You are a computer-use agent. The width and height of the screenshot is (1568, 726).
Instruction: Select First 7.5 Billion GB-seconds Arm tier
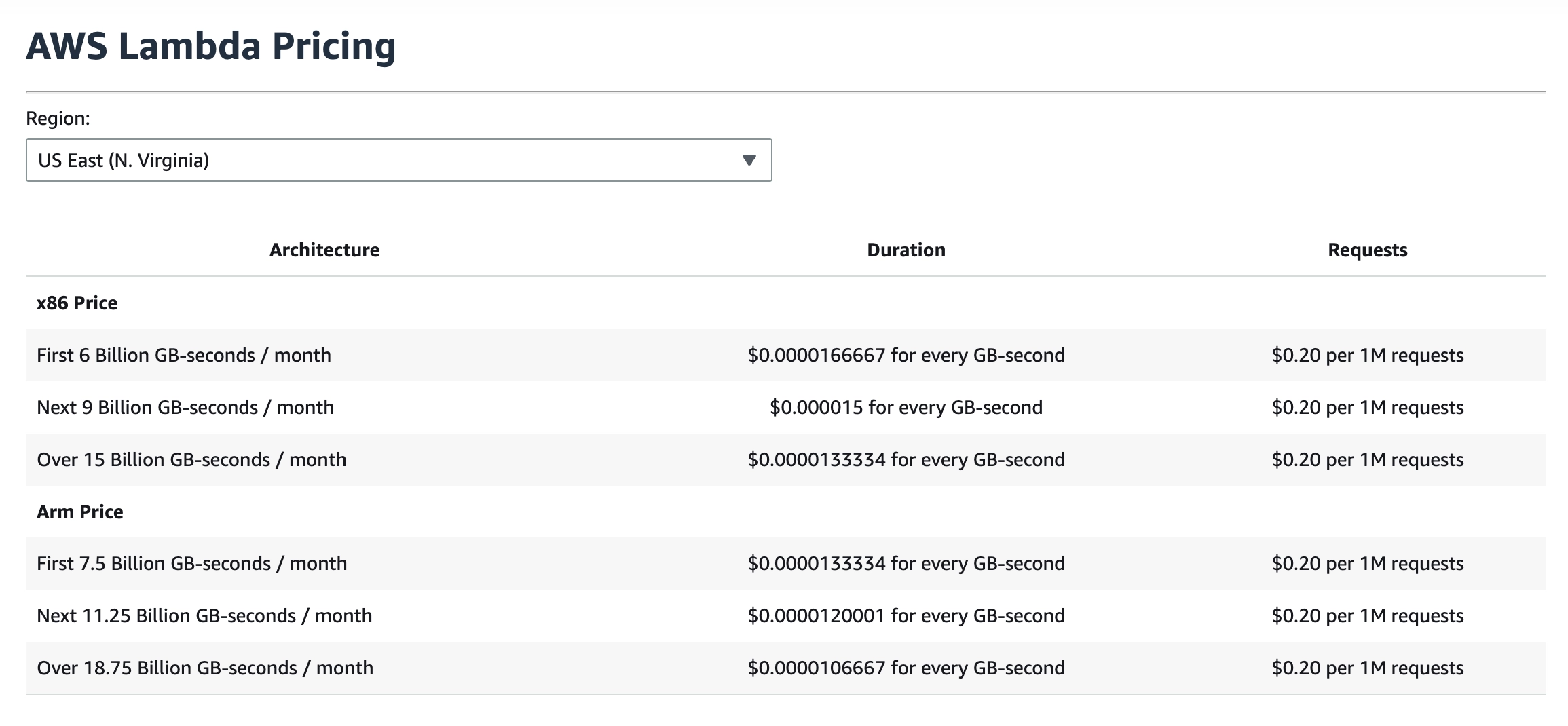(x=191, y=563)
